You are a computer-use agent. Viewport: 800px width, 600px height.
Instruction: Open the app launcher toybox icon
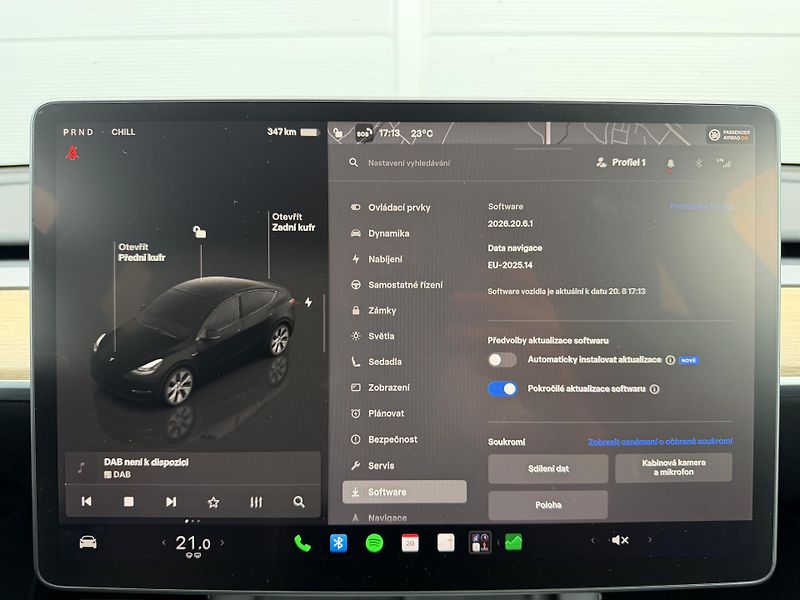480,542
